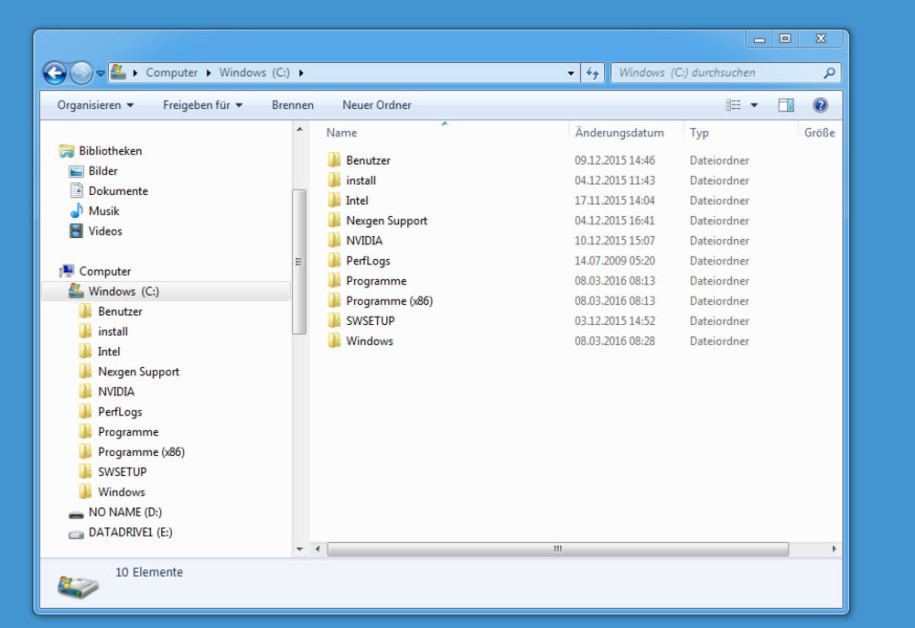Open the Freigeben für menu
The image size is (915, 628).
202,105
